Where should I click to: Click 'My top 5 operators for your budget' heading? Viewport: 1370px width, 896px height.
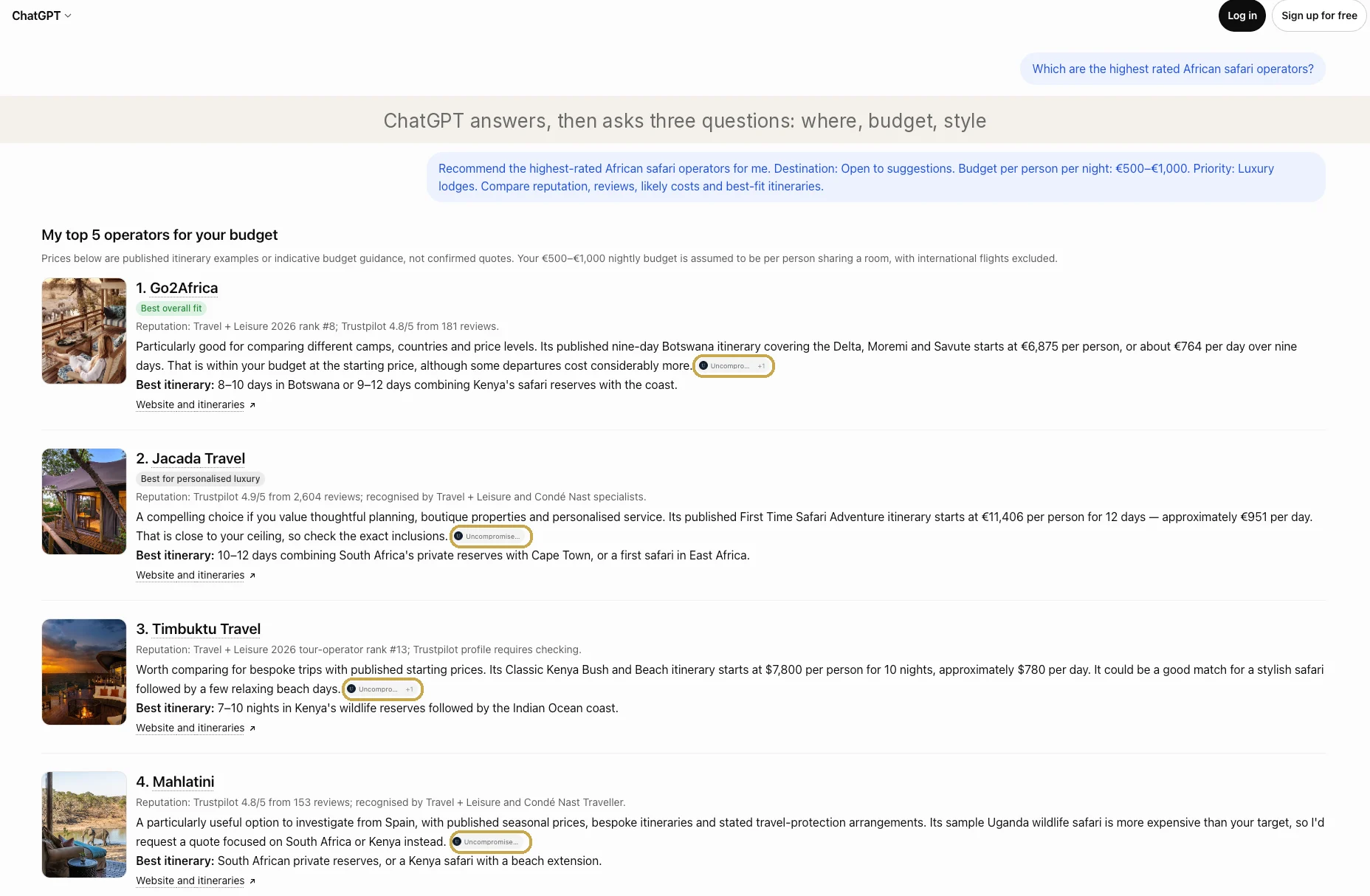[159, 235]
